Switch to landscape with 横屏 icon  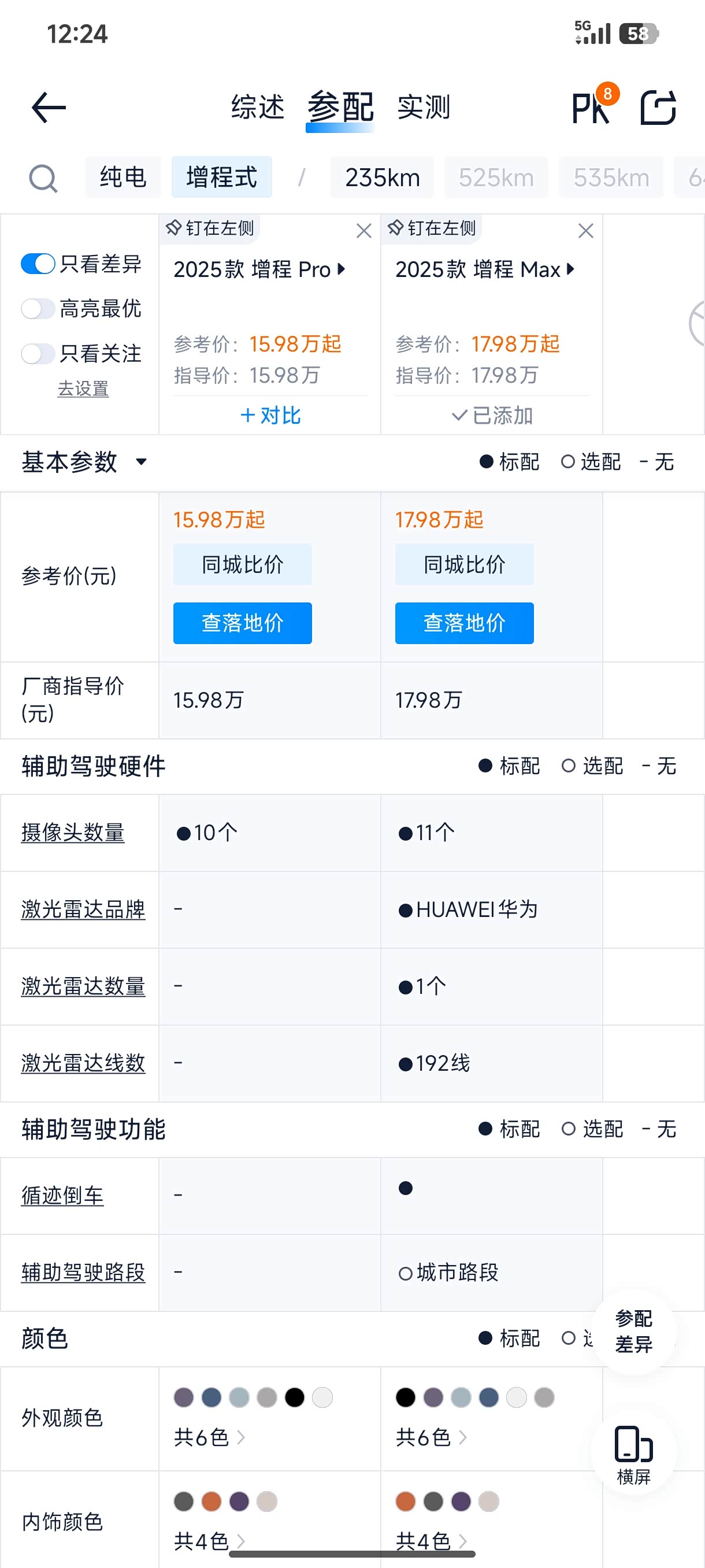633,1454
